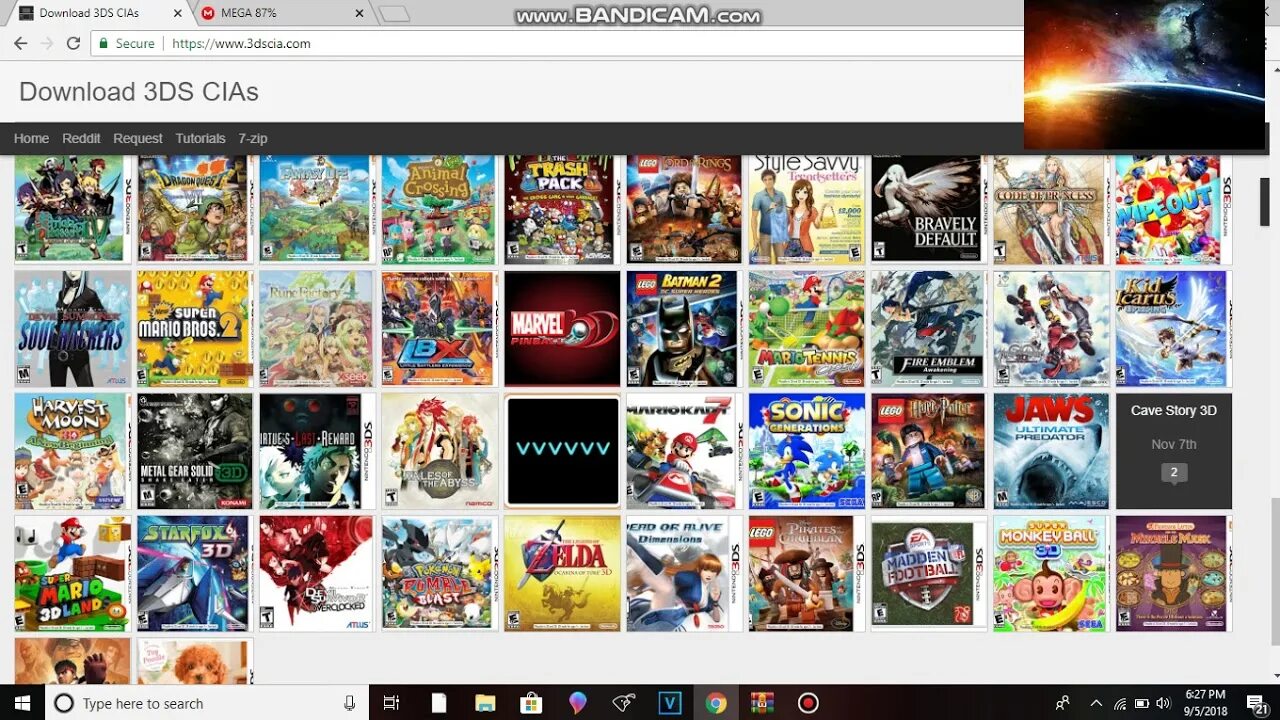
Task: Open the Harvest Moon game cover
Action: coord(72,451)
